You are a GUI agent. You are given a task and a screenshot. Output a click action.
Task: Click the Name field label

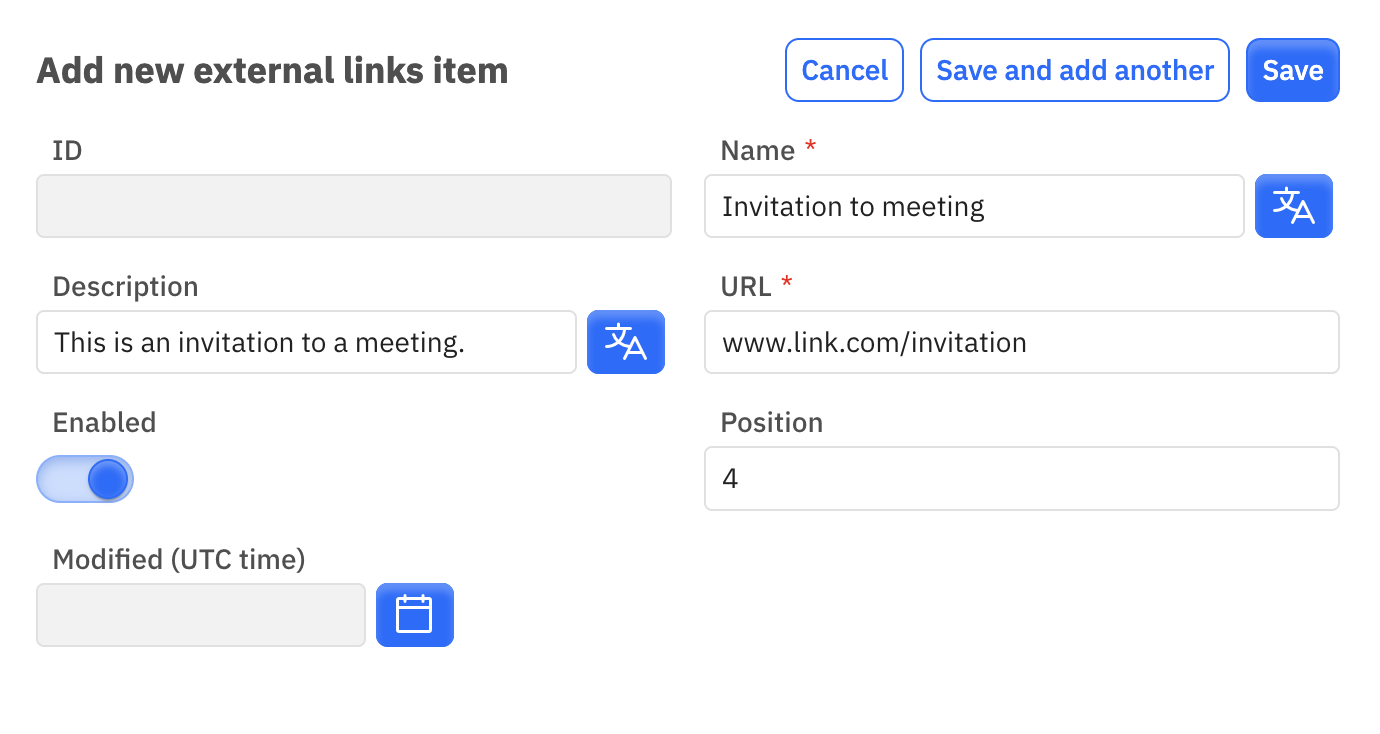[x=758, y=150]
